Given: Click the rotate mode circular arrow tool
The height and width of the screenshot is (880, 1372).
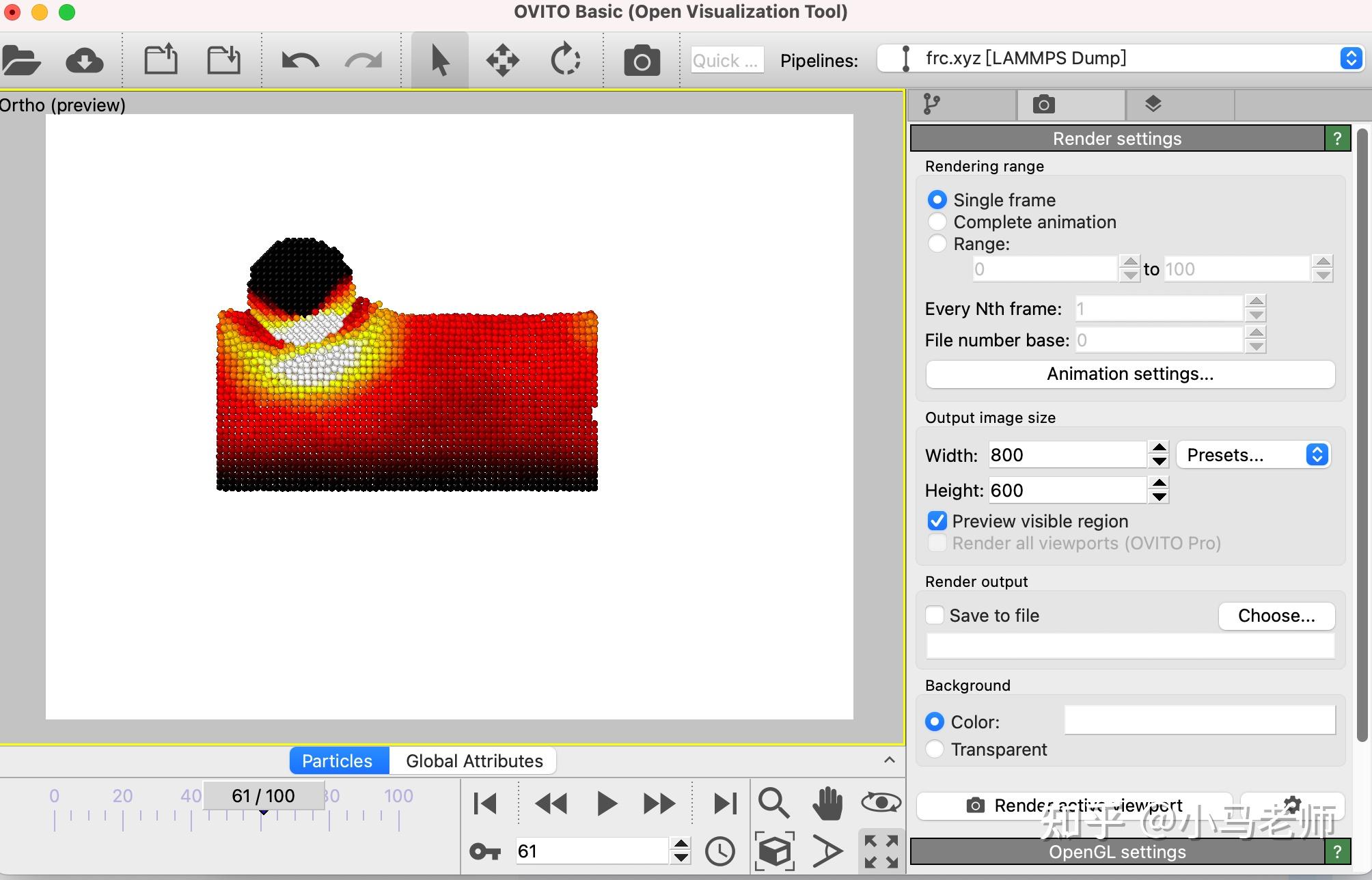Looking at the screenshot, I should (x=565, y=60).
